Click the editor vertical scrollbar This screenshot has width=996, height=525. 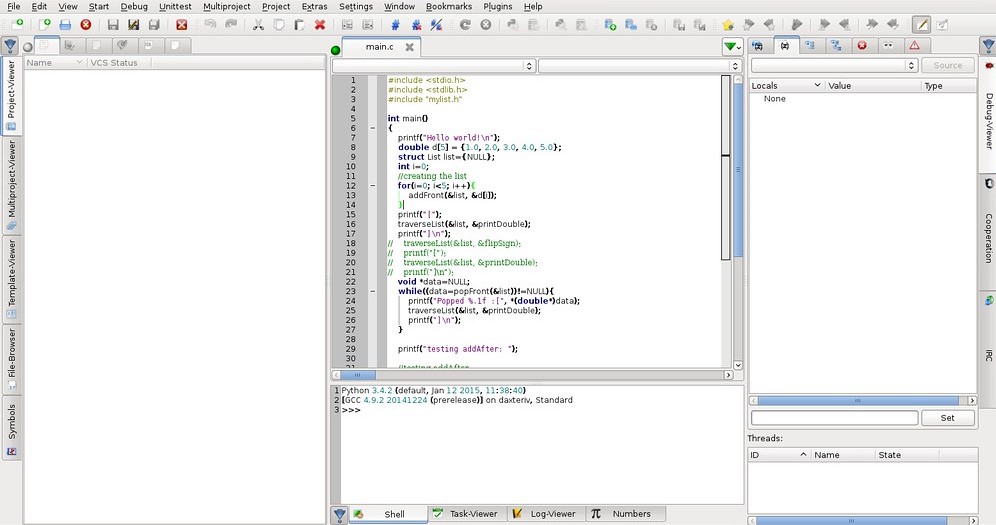pos(739,170)
